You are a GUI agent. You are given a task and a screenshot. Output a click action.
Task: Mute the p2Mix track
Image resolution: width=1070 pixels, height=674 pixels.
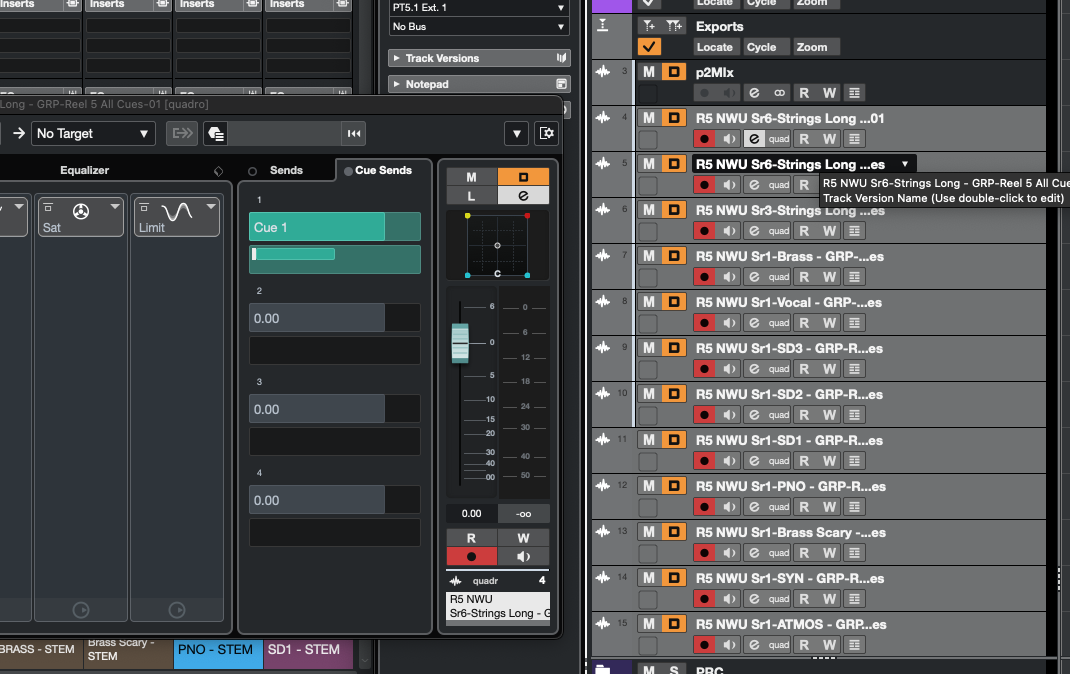tap(648, 72)
